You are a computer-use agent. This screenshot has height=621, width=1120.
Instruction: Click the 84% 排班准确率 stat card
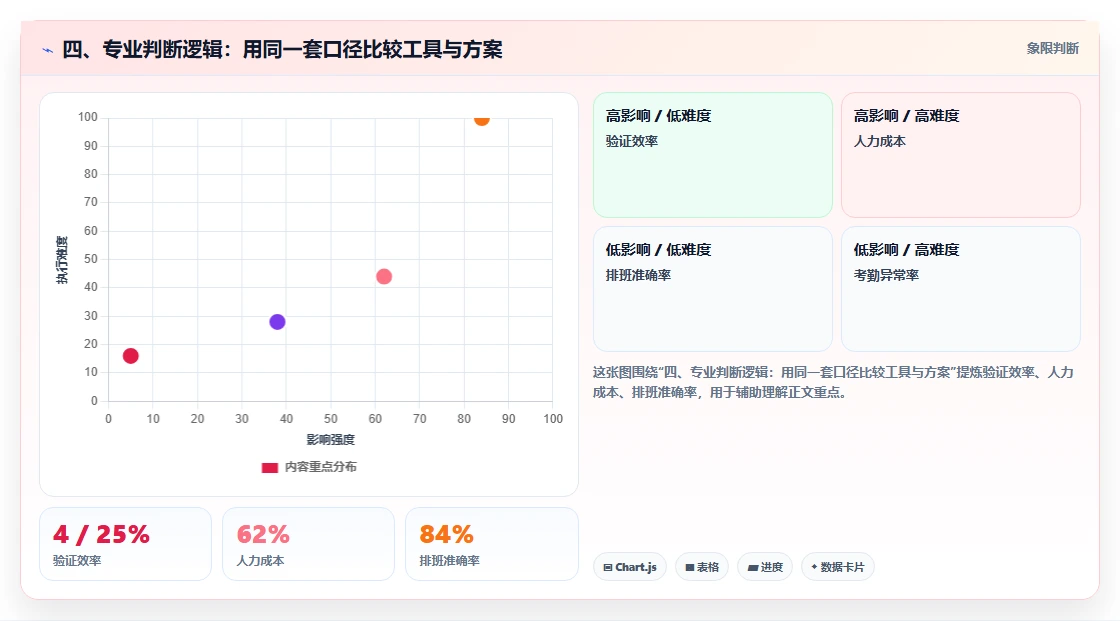pos(491,544)
